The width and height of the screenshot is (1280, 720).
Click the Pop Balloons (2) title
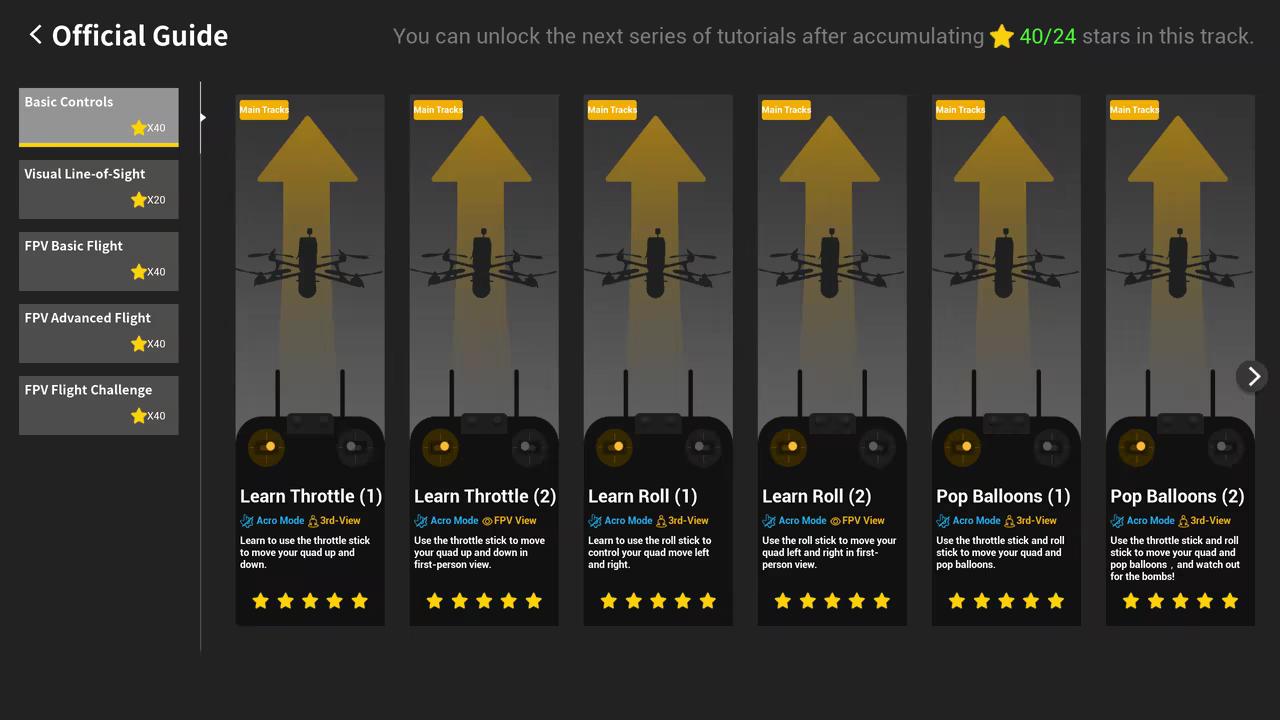1177,496
